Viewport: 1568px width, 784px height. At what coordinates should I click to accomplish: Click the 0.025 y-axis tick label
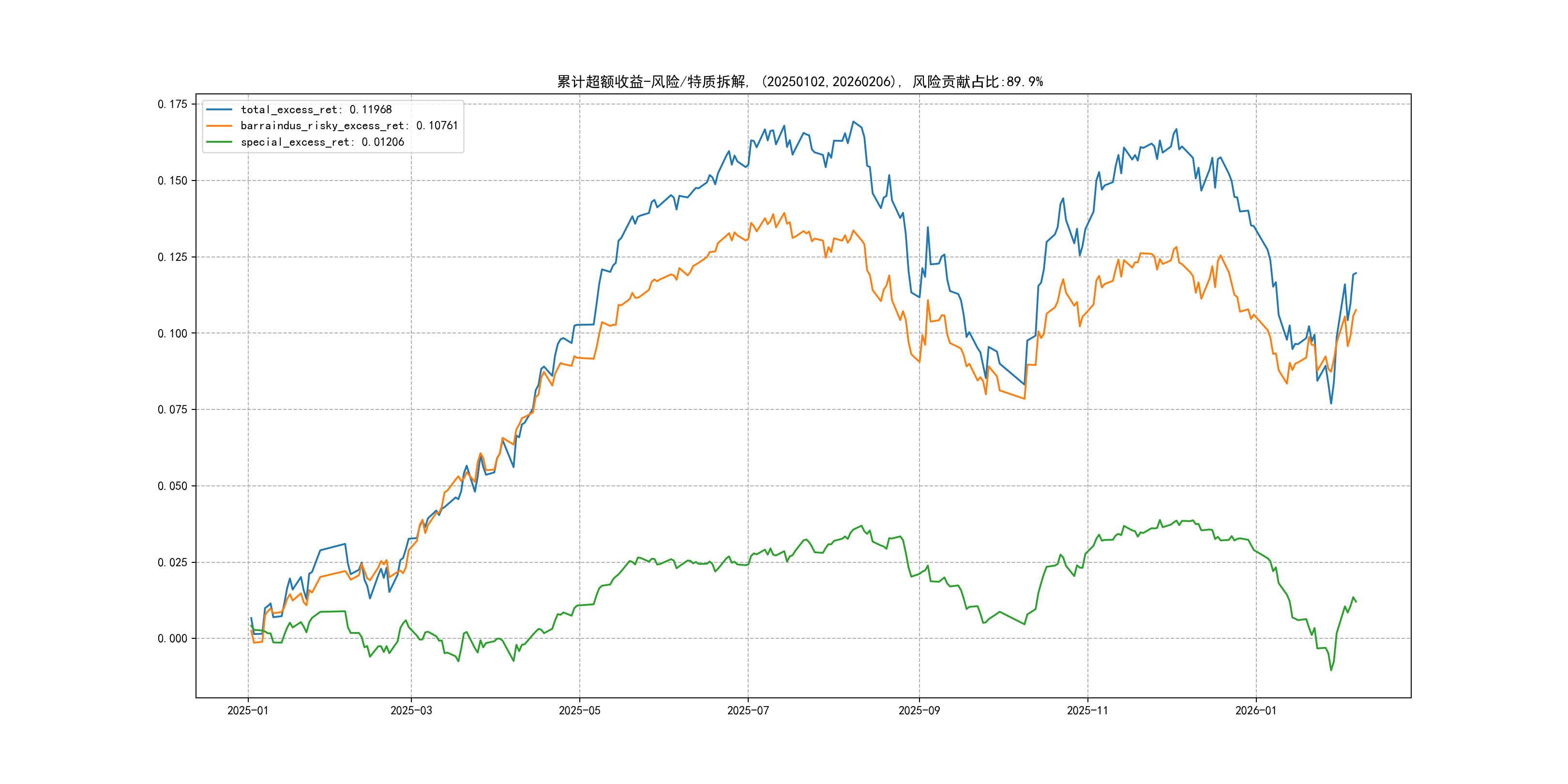172,562
